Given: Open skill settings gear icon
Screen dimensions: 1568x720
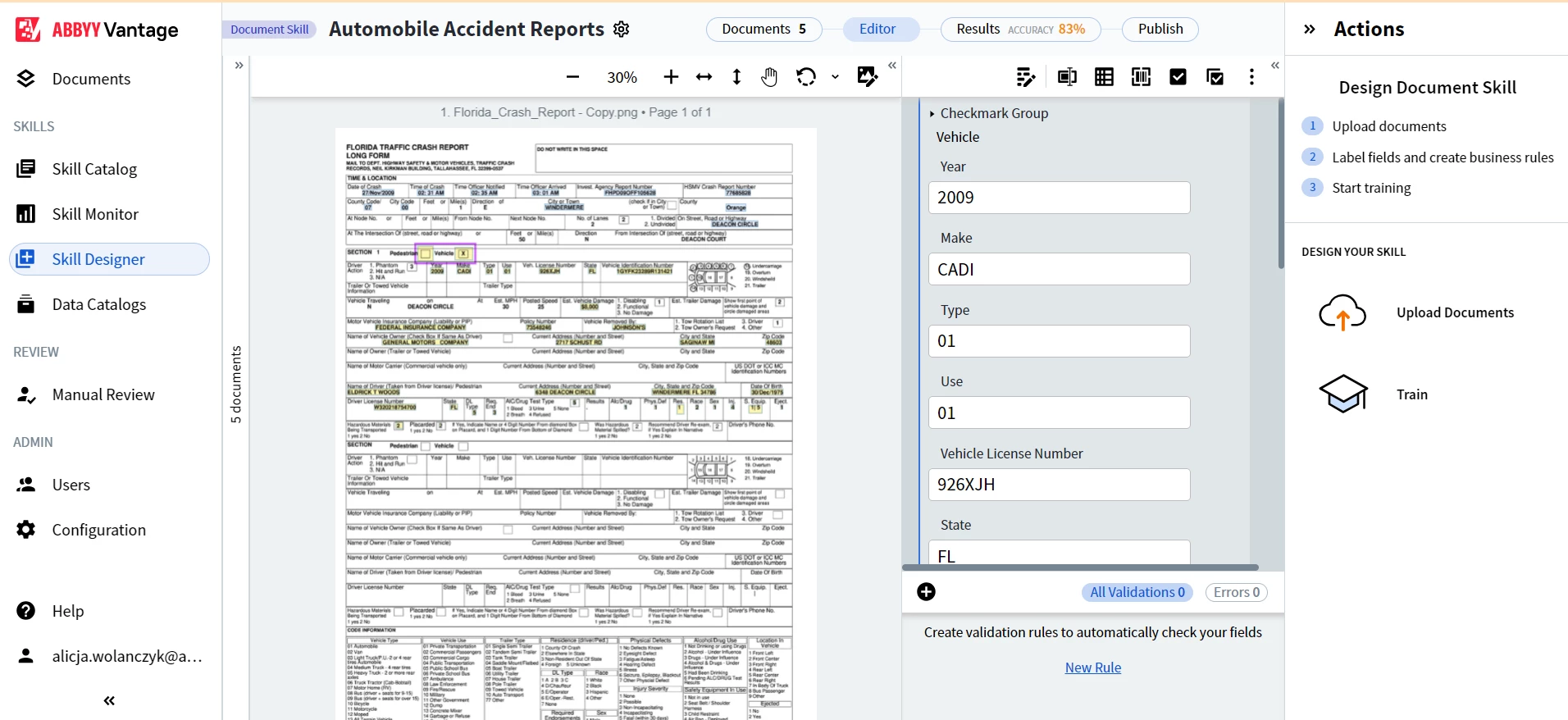Looking at the screenshot, I should [x=622, y=30].
